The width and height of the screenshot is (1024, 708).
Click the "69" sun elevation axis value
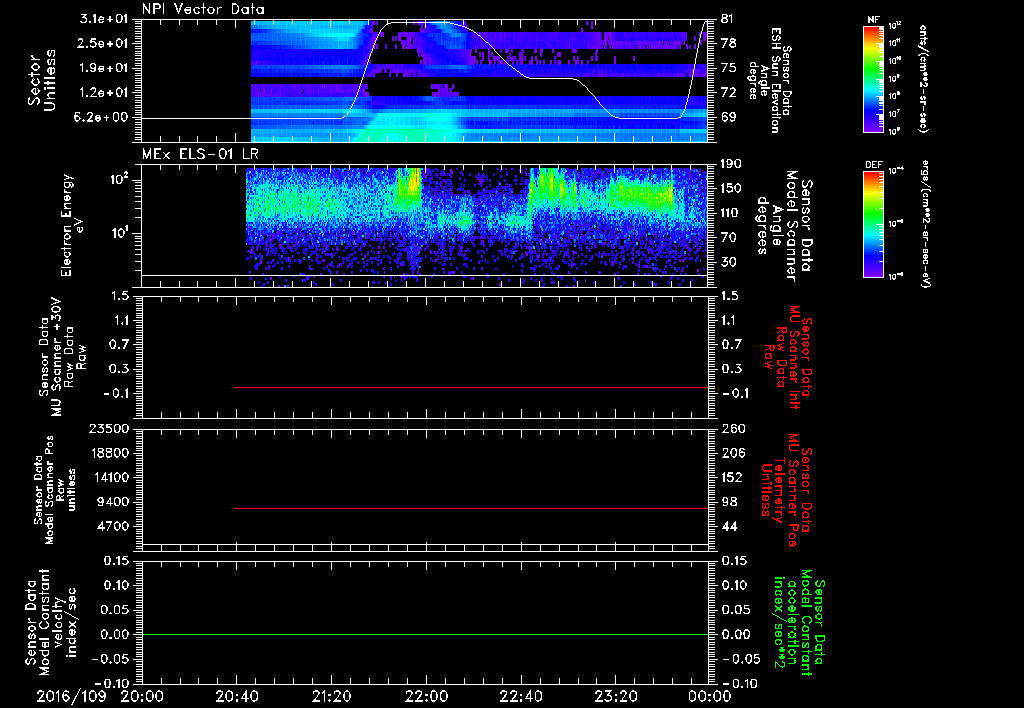pyautogui.click(x=729, y=118)
